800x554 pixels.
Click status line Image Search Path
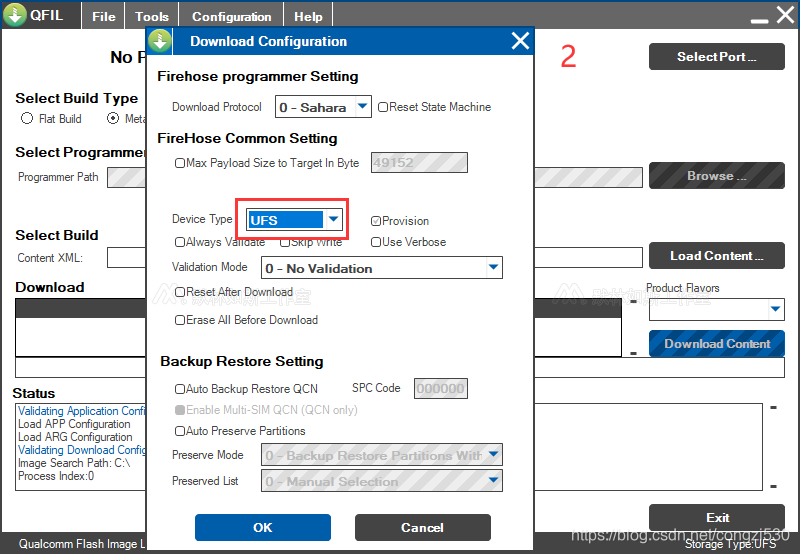74,463
